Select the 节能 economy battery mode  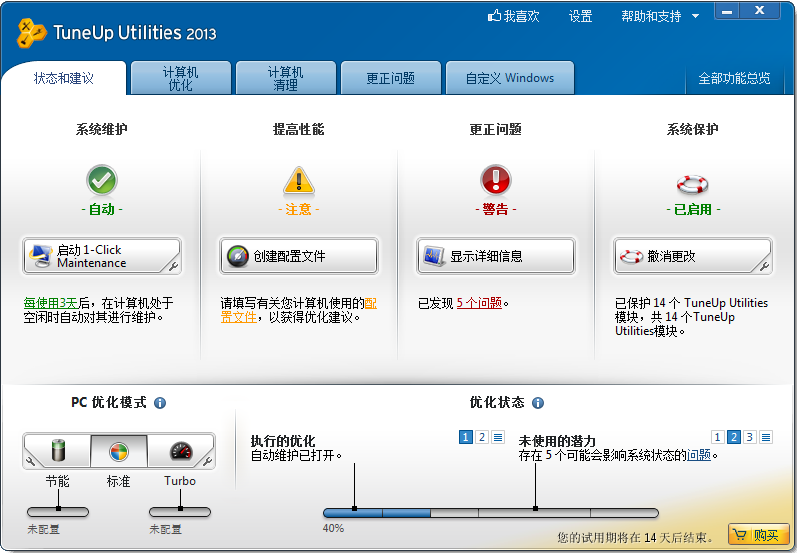click(x=58, y=451)
